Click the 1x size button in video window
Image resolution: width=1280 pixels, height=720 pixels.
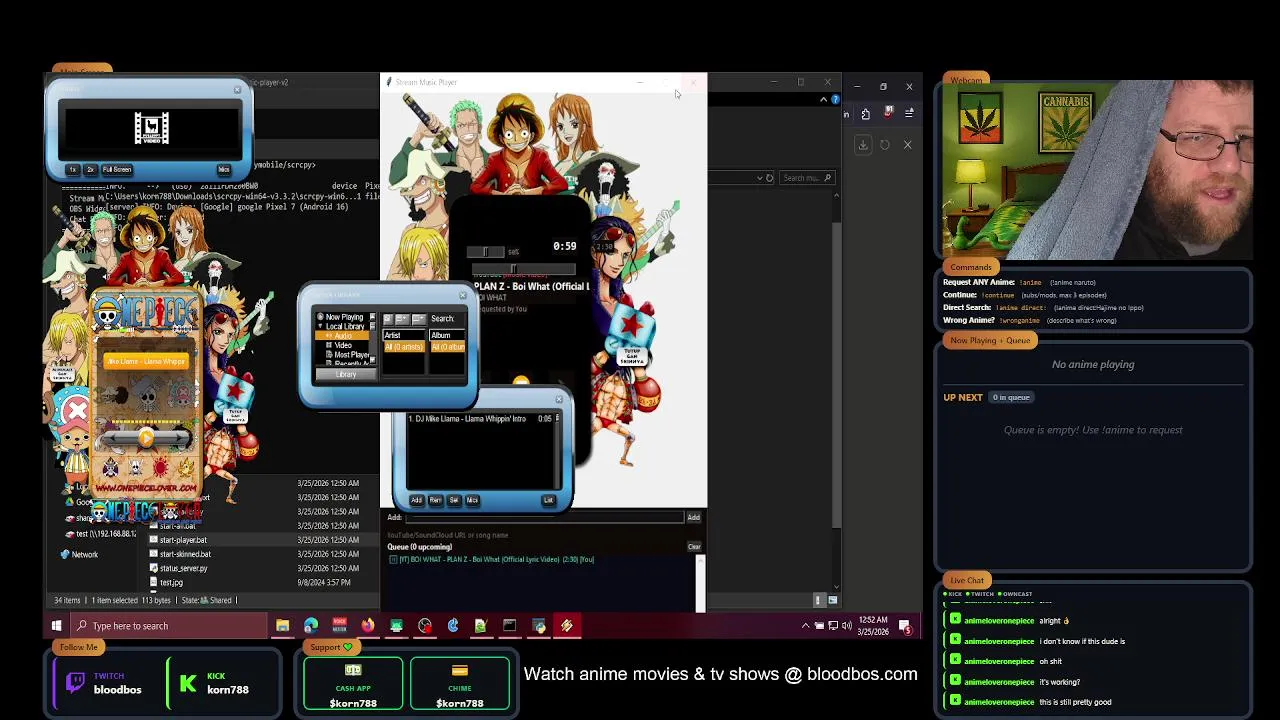point(72,170)
